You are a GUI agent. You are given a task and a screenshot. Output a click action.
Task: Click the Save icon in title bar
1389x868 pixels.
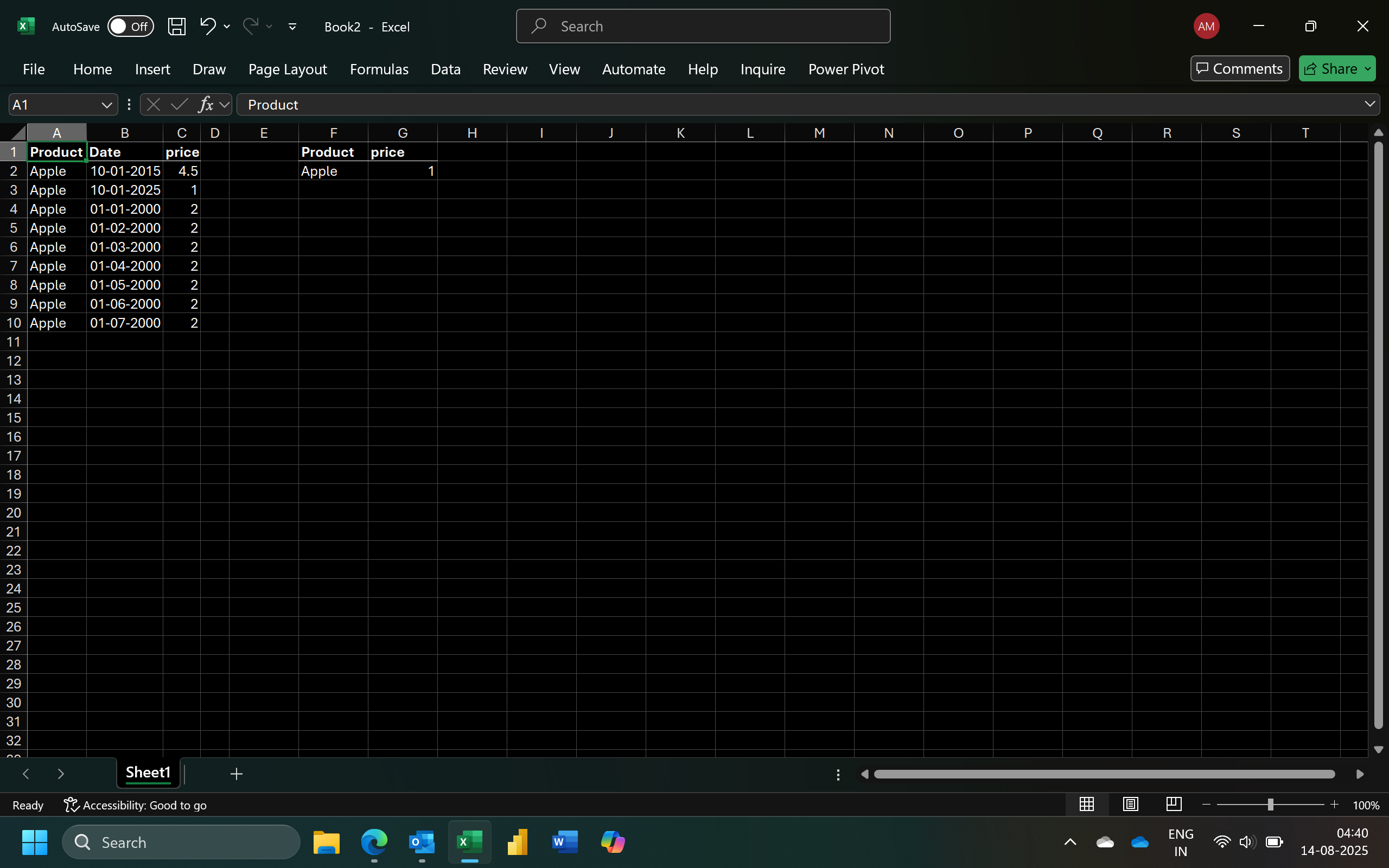point(176,27)
